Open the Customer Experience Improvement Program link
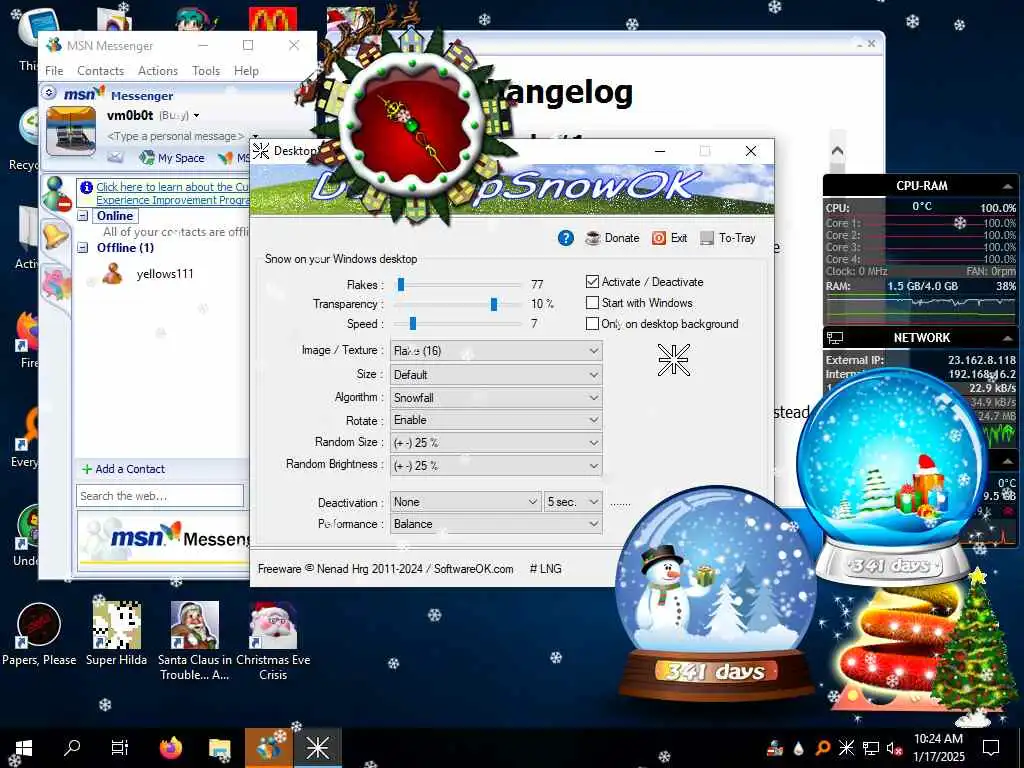The image size is (1024, 768). click(172, 193)
